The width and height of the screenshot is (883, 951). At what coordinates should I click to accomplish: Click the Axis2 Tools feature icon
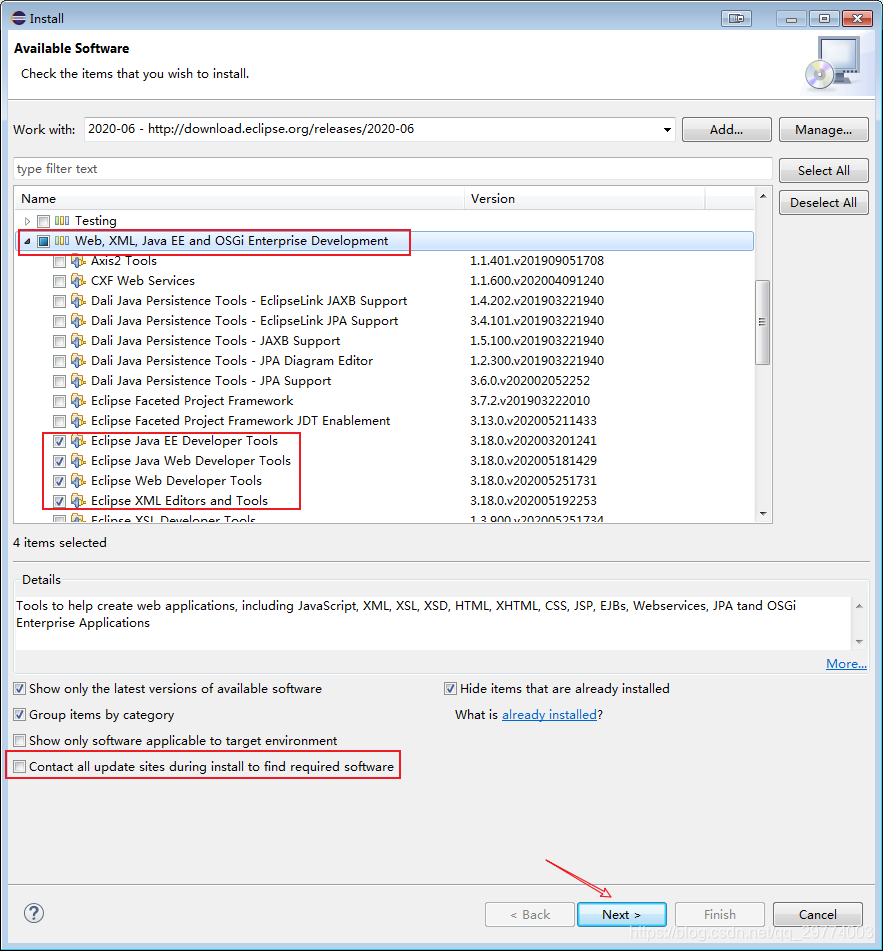78,261
